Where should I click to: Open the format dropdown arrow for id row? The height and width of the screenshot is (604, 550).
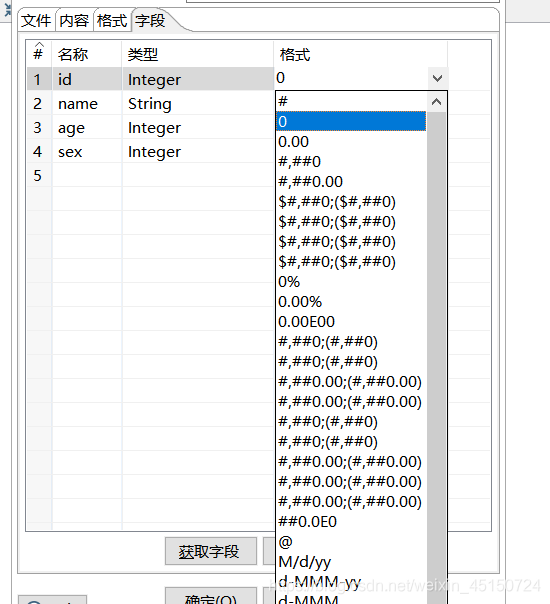(x=437, y=79)
